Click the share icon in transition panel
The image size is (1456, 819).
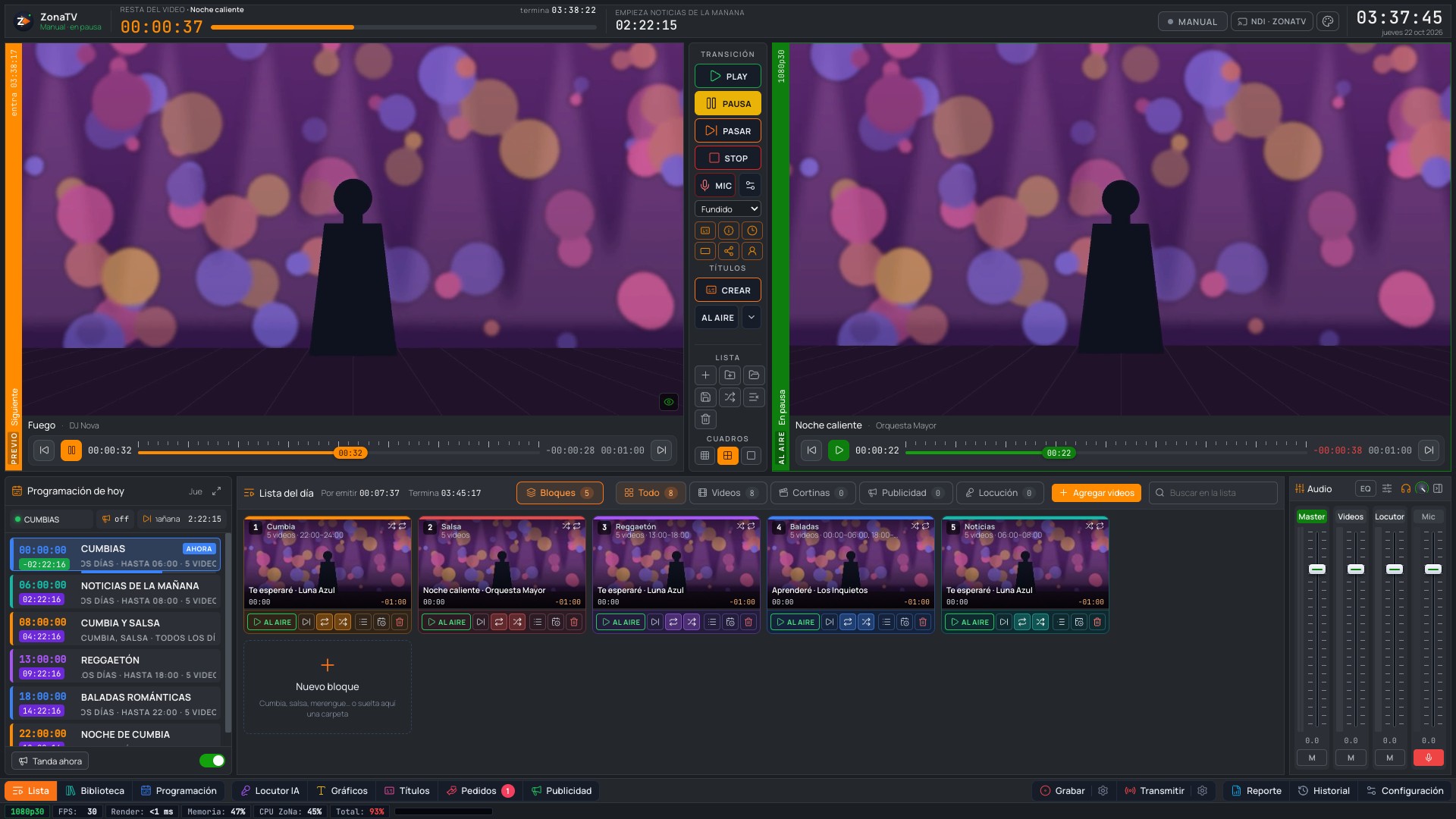(728, 251)
